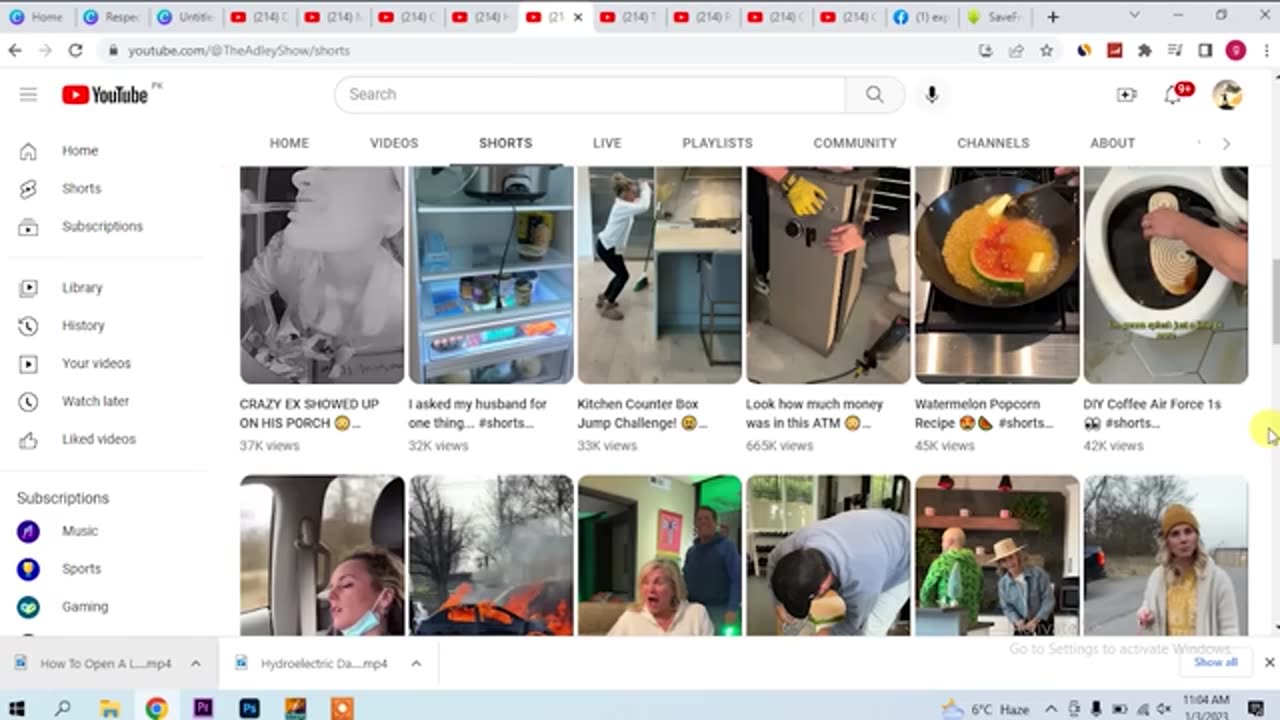Open the ATM money short thumbnail
The height and width of the screenshot is (720, 1280).
828,275
